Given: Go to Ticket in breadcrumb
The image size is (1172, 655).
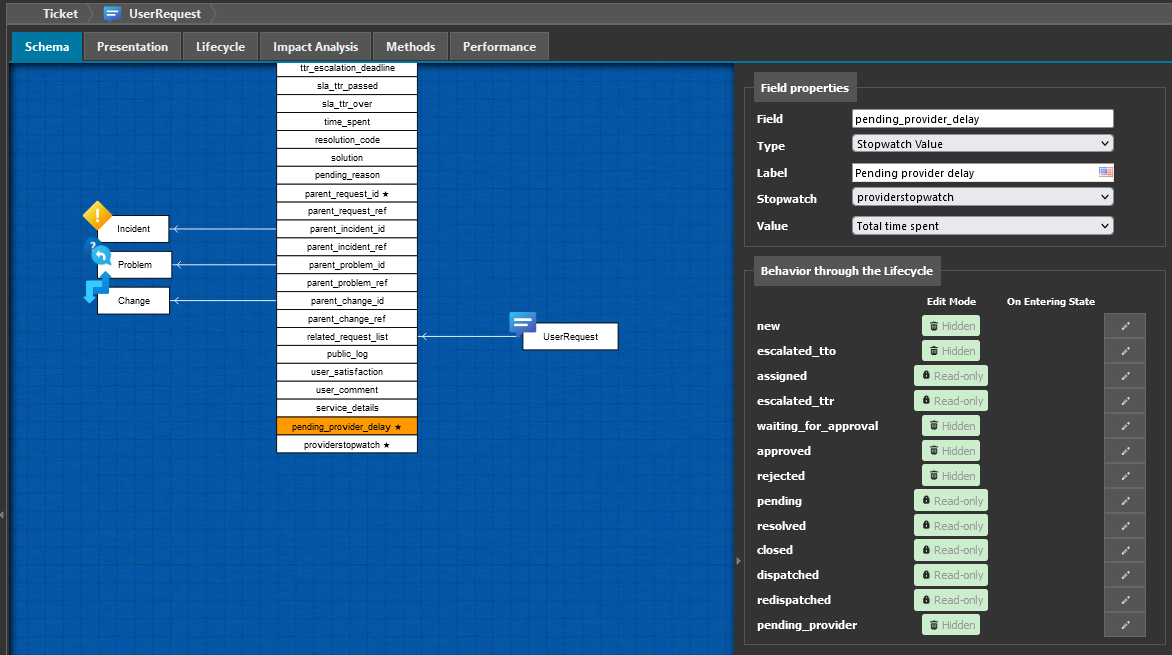Looking at the screenshot, I should (60, 14).
